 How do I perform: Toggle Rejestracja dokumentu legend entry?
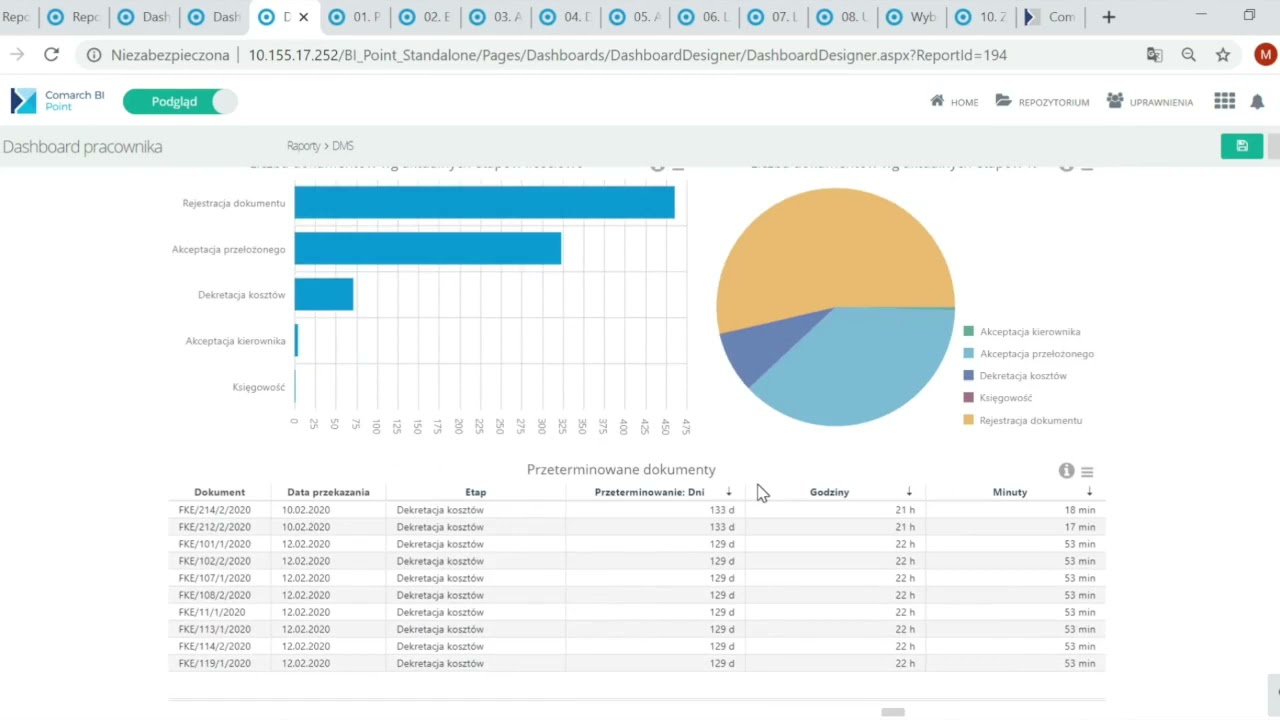[1023, 420]
